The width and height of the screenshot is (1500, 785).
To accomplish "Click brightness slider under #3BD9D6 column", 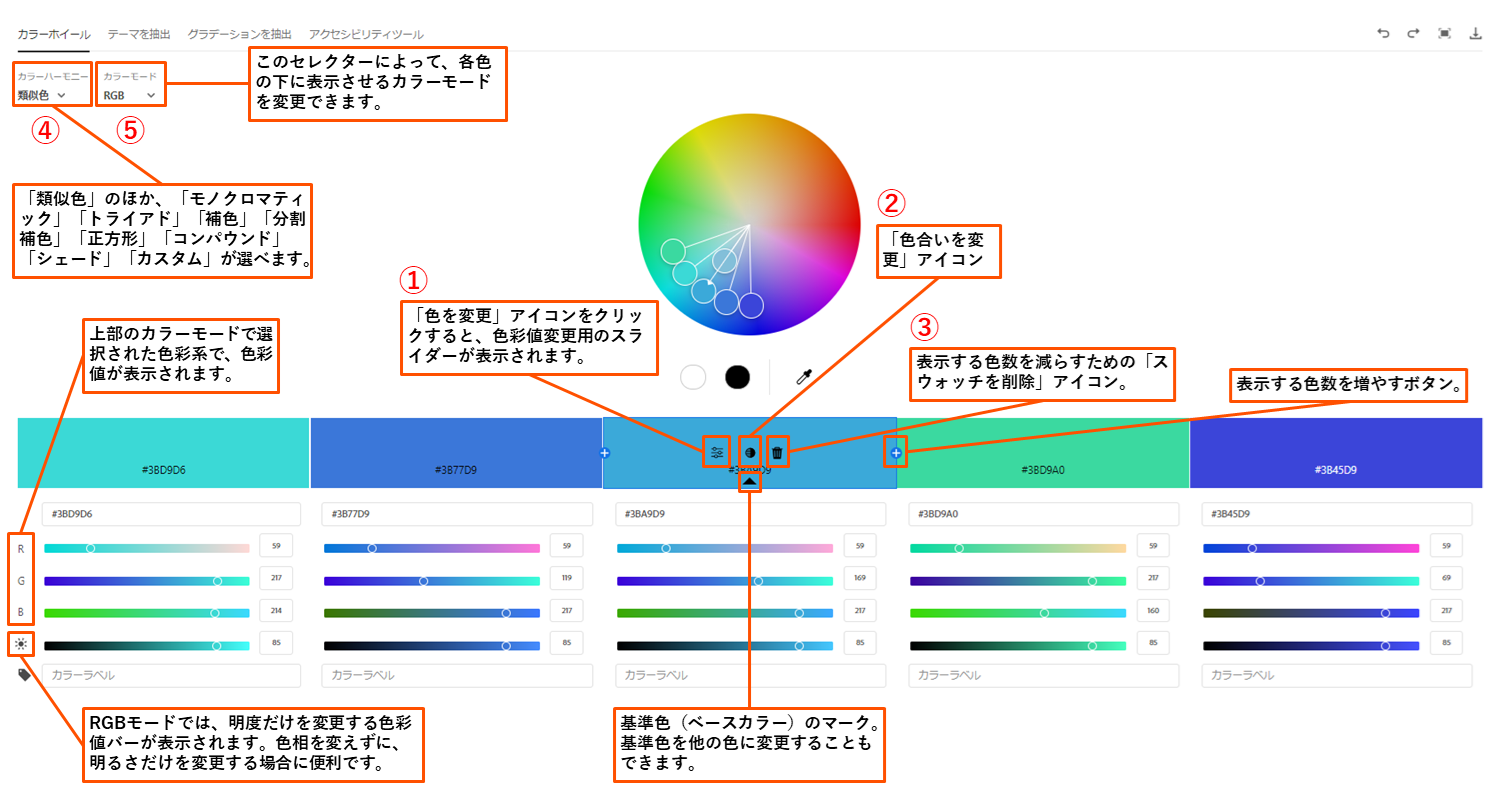I will coord(147,645).
